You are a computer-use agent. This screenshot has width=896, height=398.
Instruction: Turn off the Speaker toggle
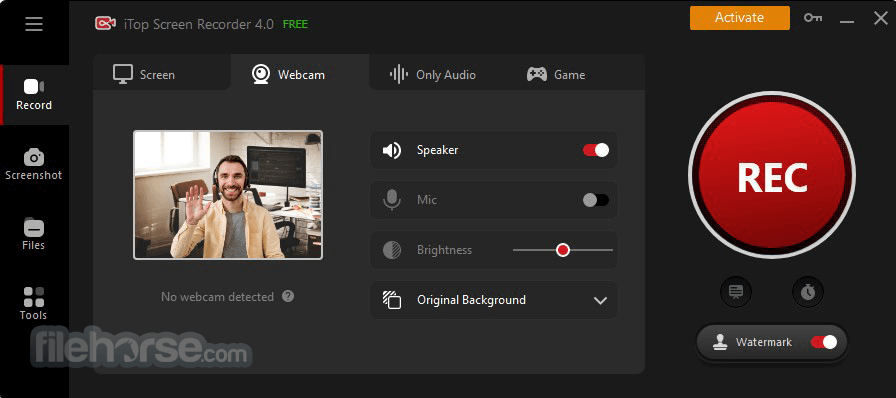tap(596, 150)
